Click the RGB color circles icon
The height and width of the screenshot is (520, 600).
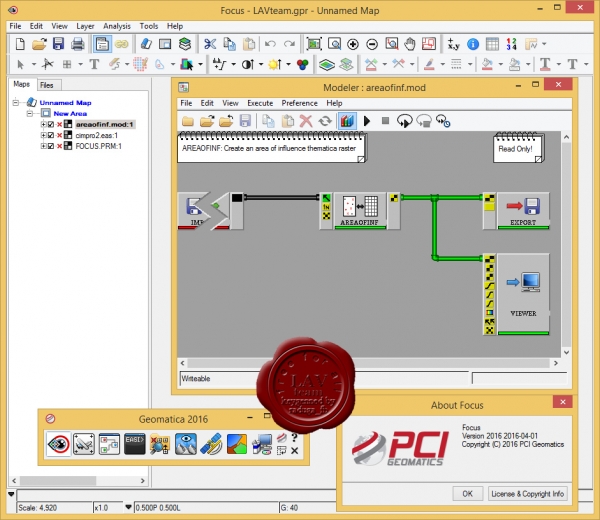(302, 64)
